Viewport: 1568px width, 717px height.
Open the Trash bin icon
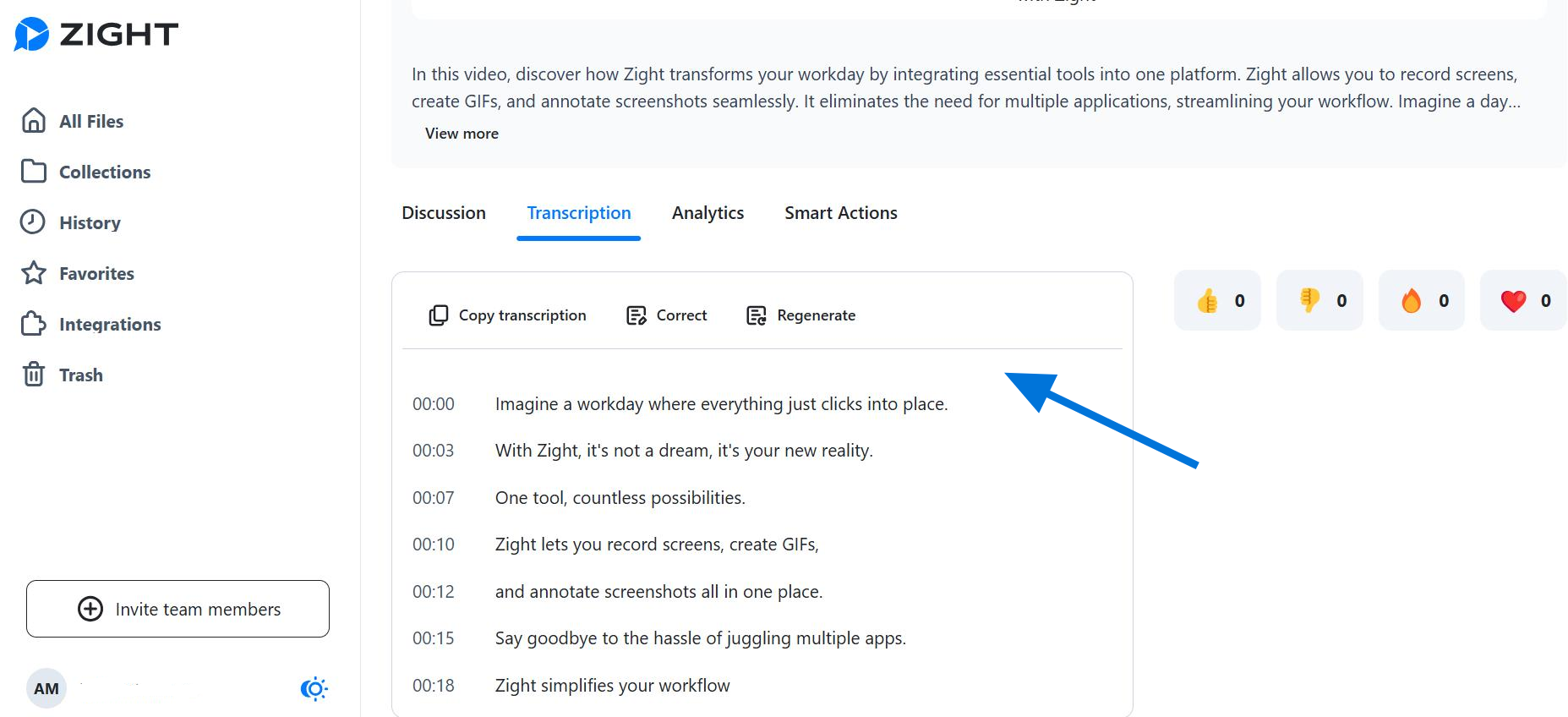click(x=34, y=375)
